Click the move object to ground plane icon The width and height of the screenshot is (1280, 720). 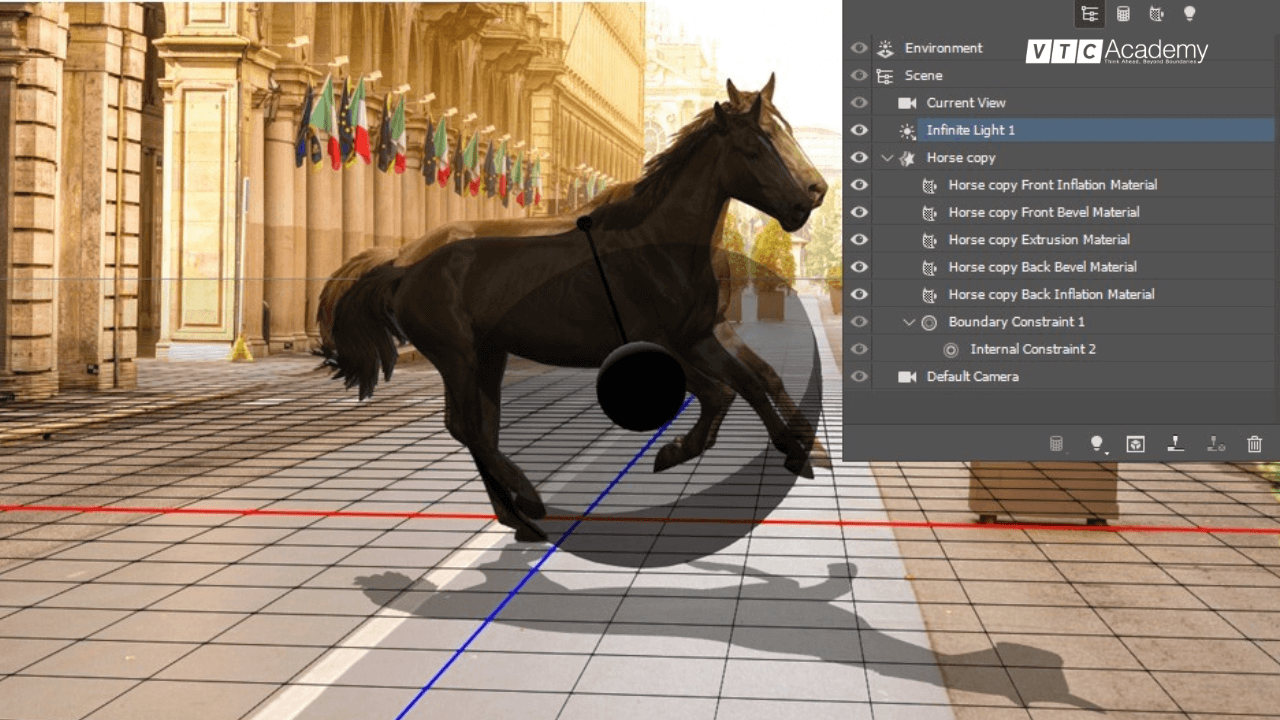[1175, 444]
